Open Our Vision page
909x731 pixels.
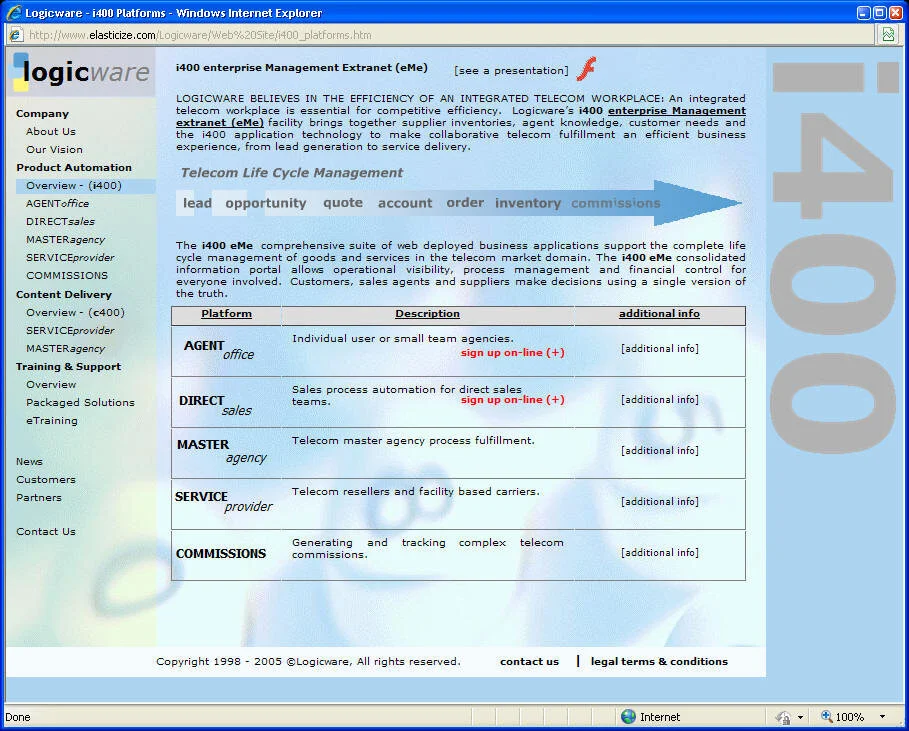point(54,150)
